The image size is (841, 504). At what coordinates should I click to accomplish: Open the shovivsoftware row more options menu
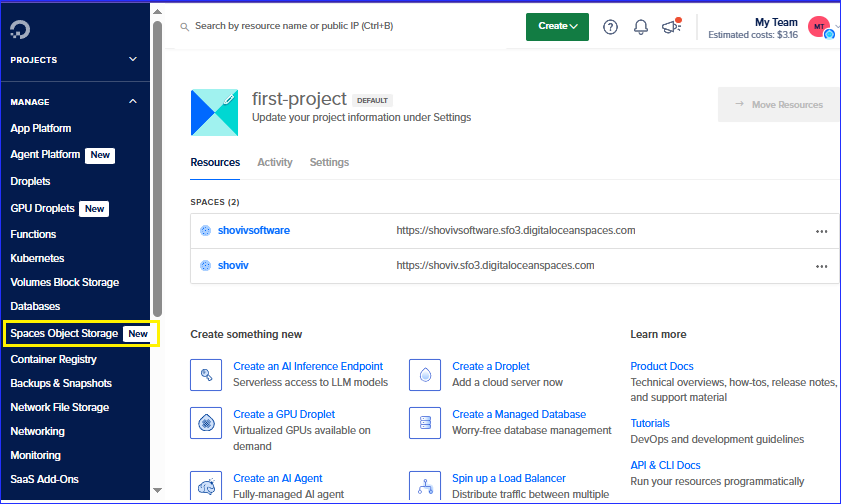click(821, 231)
